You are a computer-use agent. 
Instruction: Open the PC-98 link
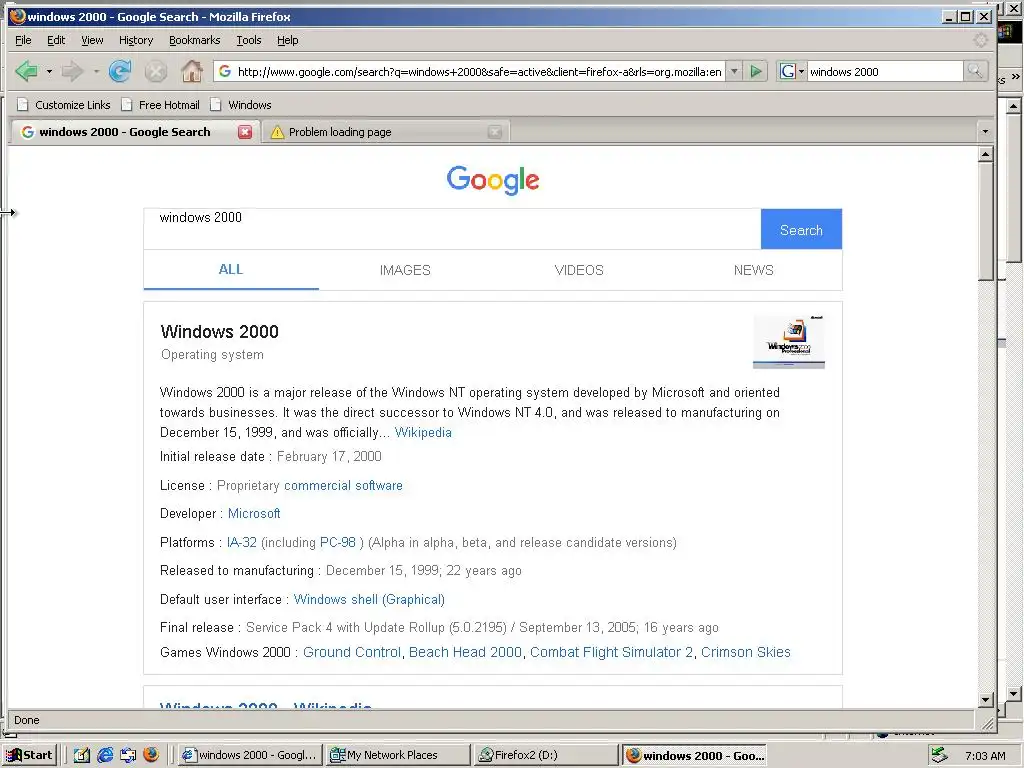coord(338,543)
